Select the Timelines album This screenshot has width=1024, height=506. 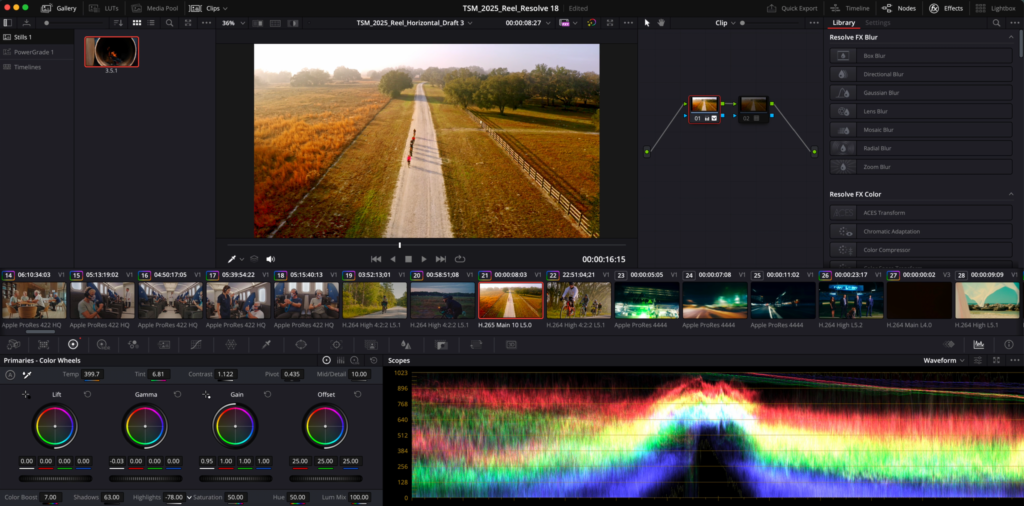[37, 67]
